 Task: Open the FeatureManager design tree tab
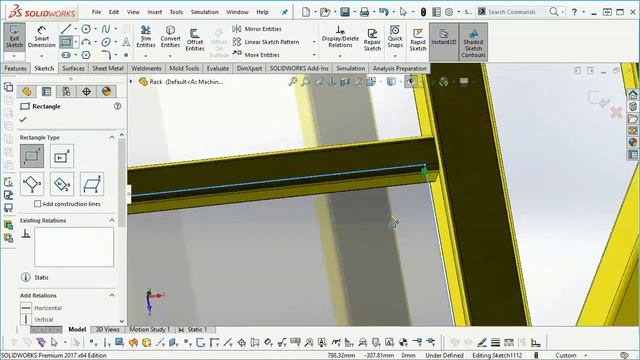(x=27, y=91)
